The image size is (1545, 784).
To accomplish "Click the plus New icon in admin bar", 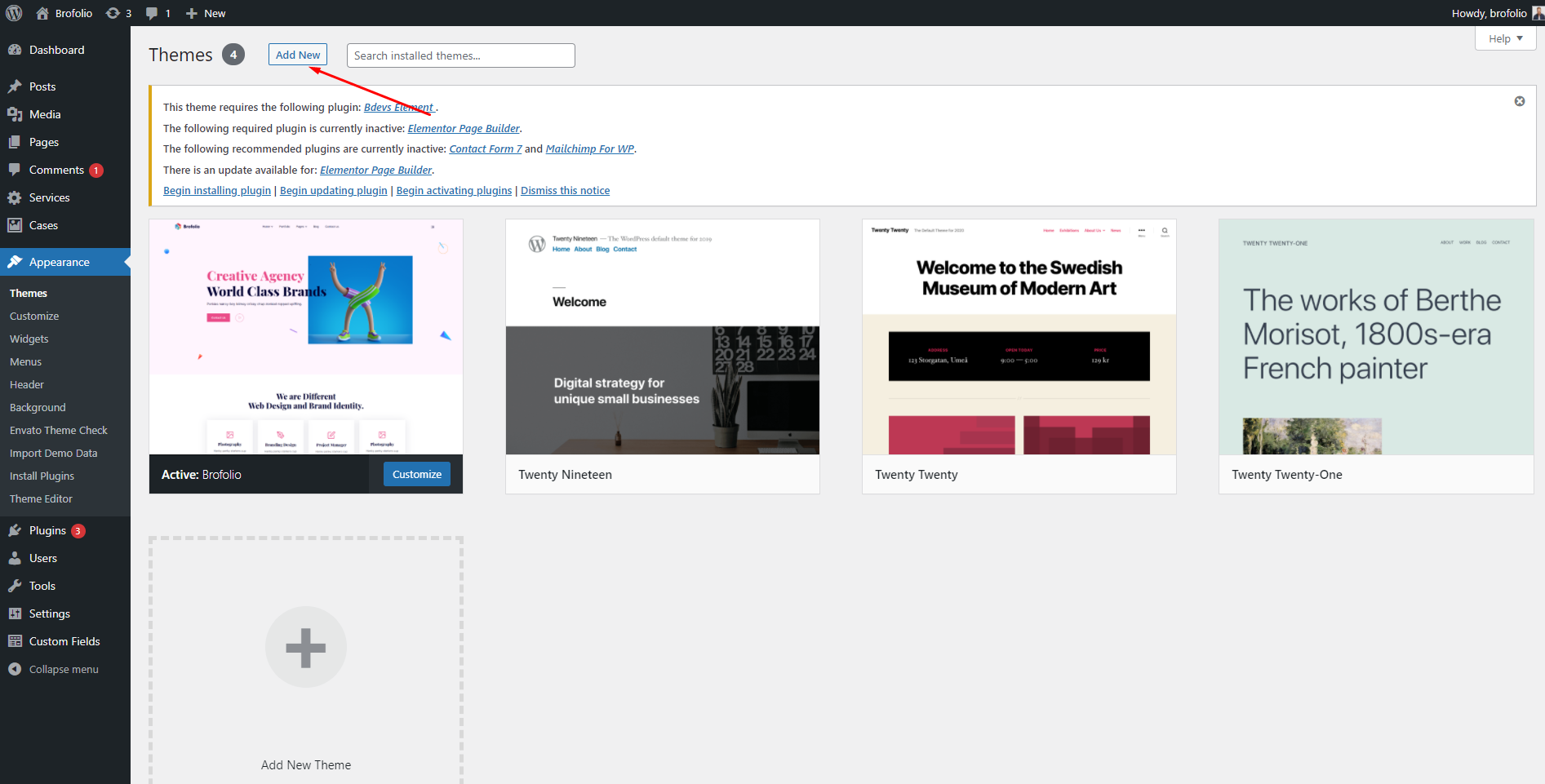I will coord(192,13).
